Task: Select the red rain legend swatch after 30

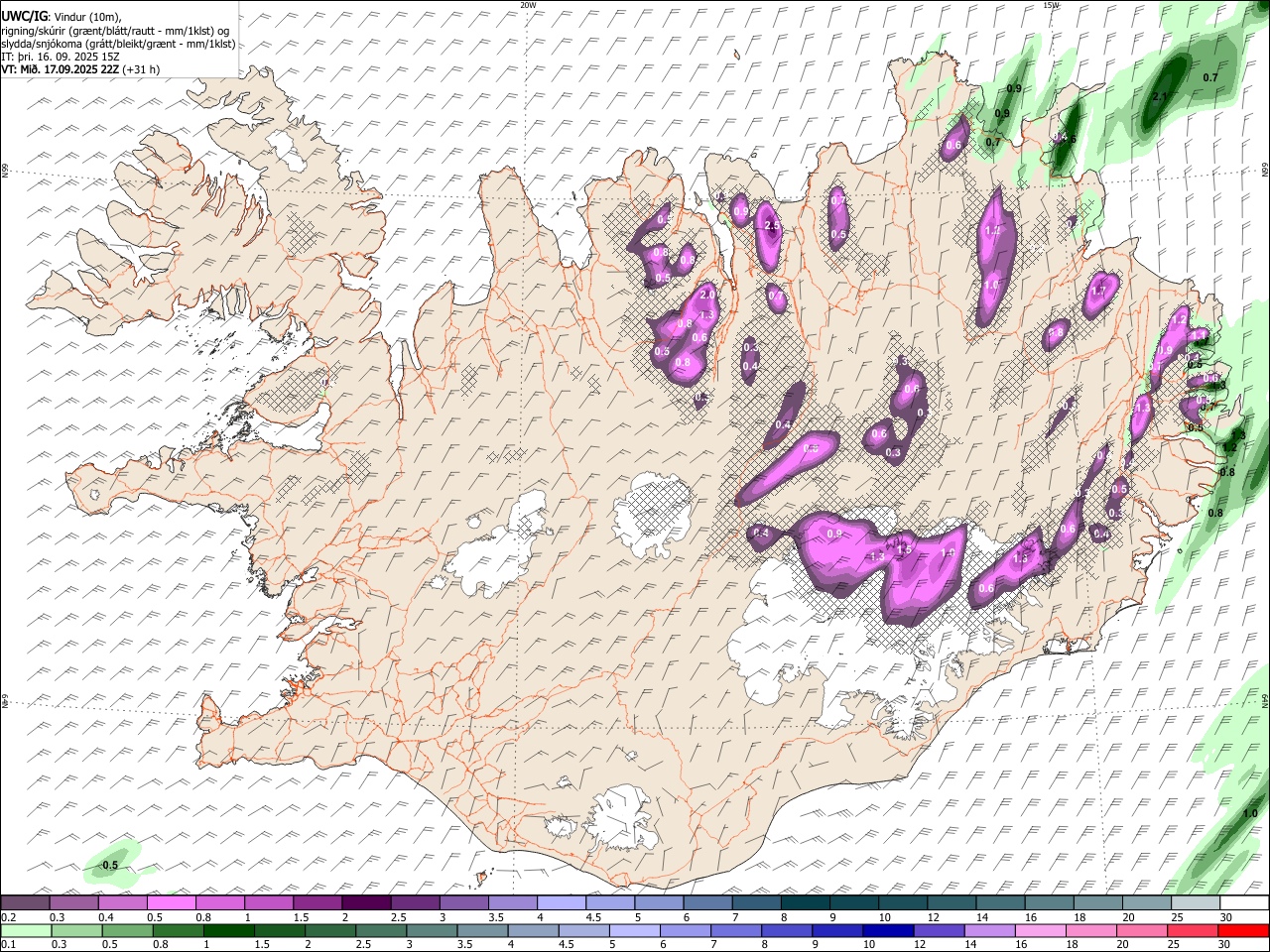Action: click(1242, 931)
